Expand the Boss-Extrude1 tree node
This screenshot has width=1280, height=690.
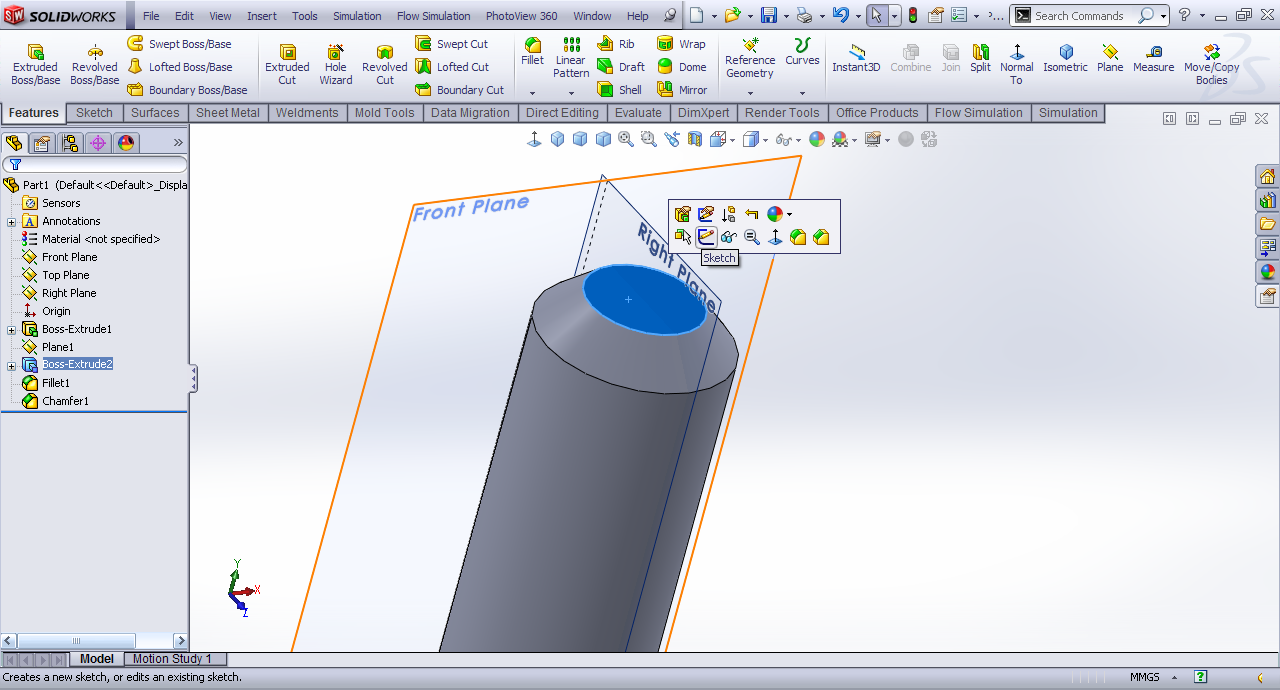point(11,329)
